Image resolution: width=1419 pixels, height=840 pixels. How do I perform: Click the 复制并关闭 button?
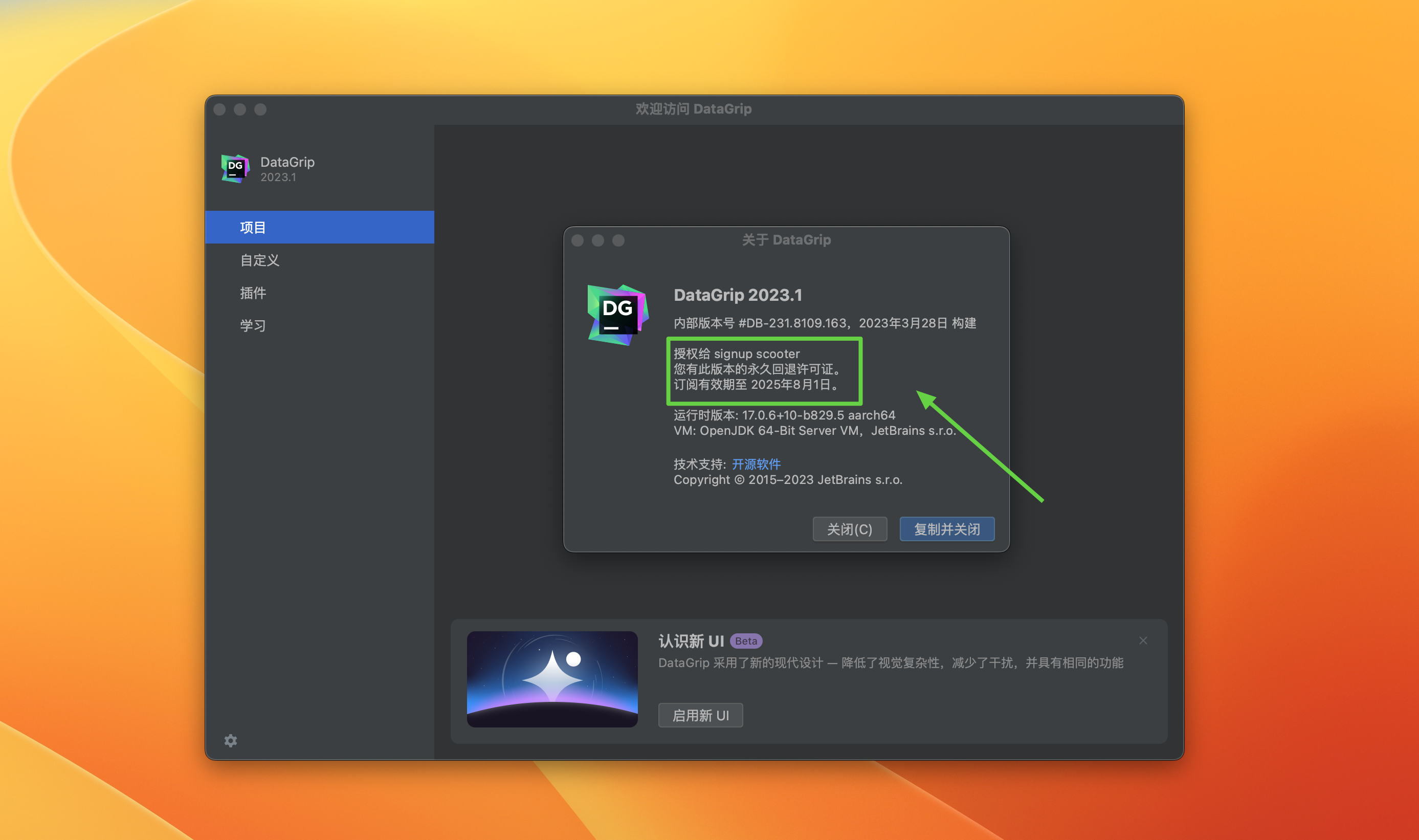[x=947, y=528]
